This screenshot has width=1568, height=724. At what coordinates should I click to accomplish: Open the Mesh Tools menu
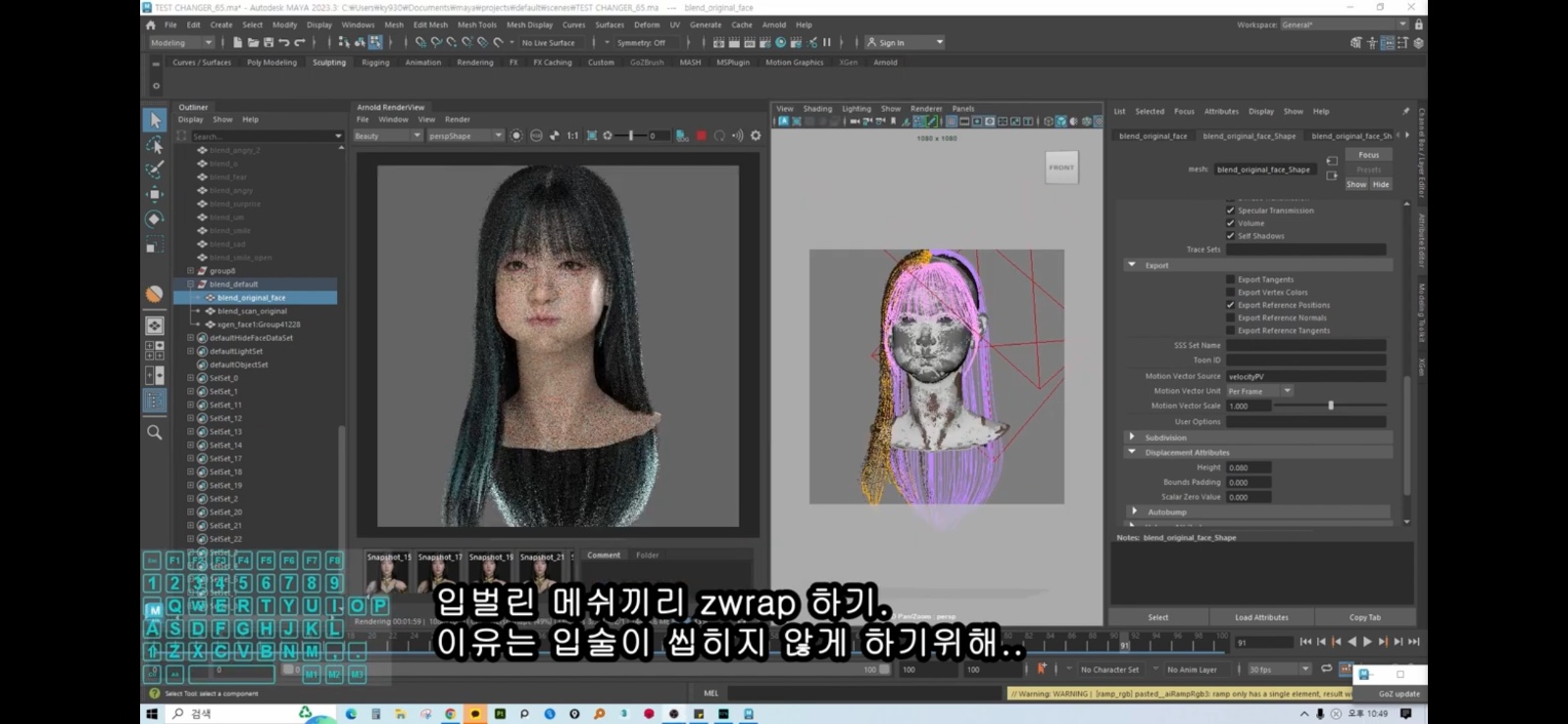(x=477, y=24)
